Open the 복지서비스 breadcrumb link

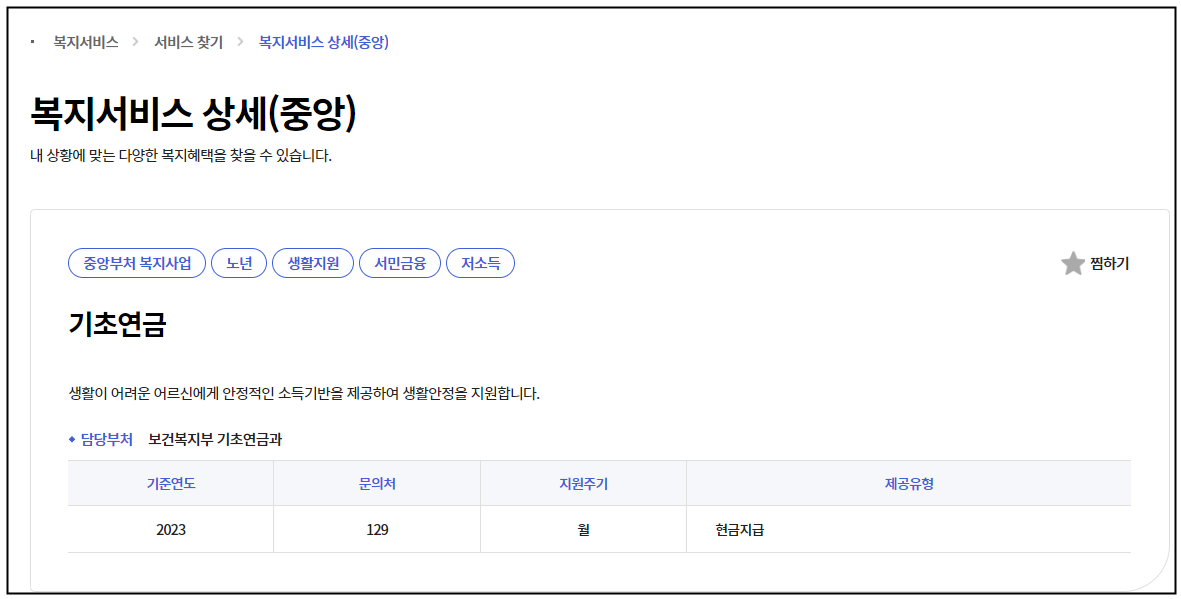tap(85, 42)
